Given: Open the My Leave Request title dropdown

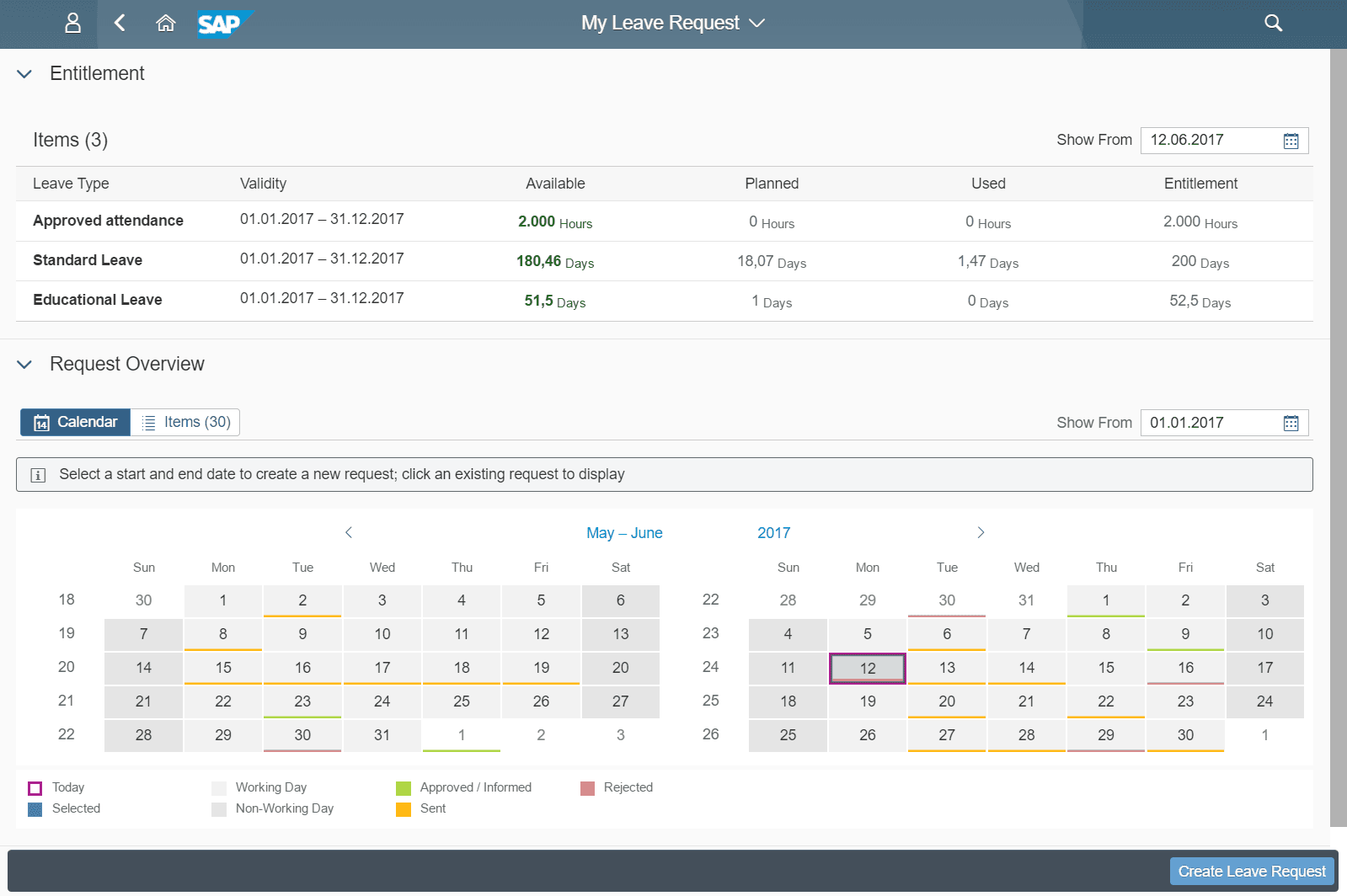Looking at the screenshot, I should point(672,23).
